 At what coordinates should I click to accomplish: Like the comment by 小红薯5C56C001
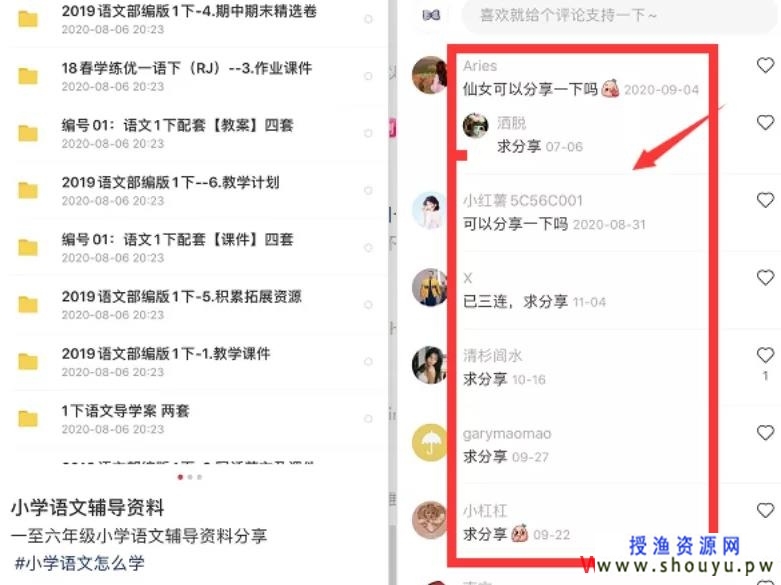coord(765,200)
